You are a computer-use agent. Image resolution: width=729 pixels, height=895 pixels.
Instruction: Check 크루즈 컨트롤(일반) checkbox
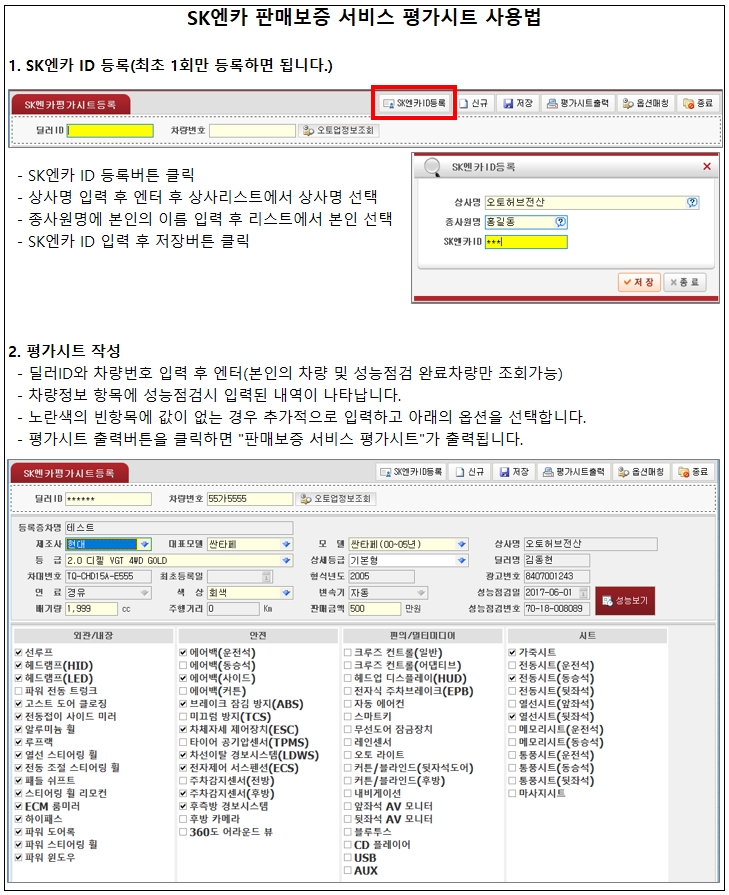pos(348,652)
